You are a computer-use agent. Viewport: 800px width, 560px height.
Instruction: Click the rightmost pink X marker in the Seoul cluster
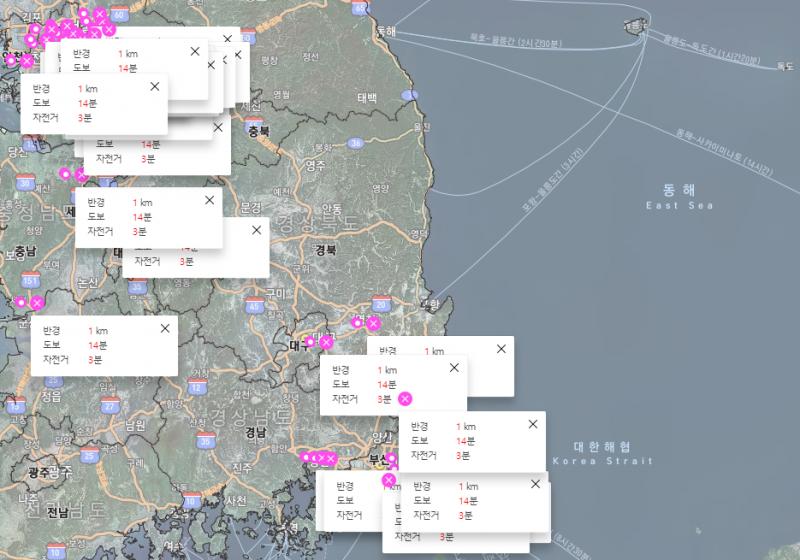[x=109, y=29]
